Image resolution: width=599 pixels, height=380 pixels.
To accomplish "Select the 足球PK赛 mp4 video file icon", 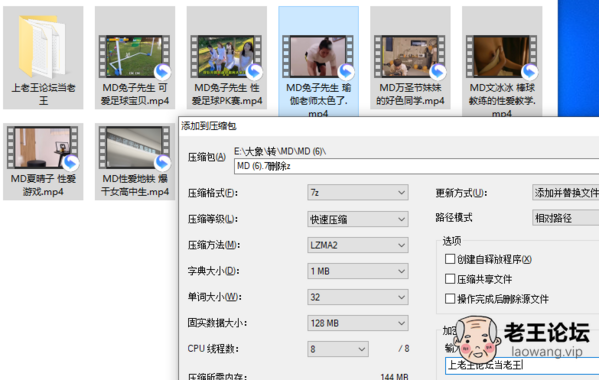I will [227, 57].
